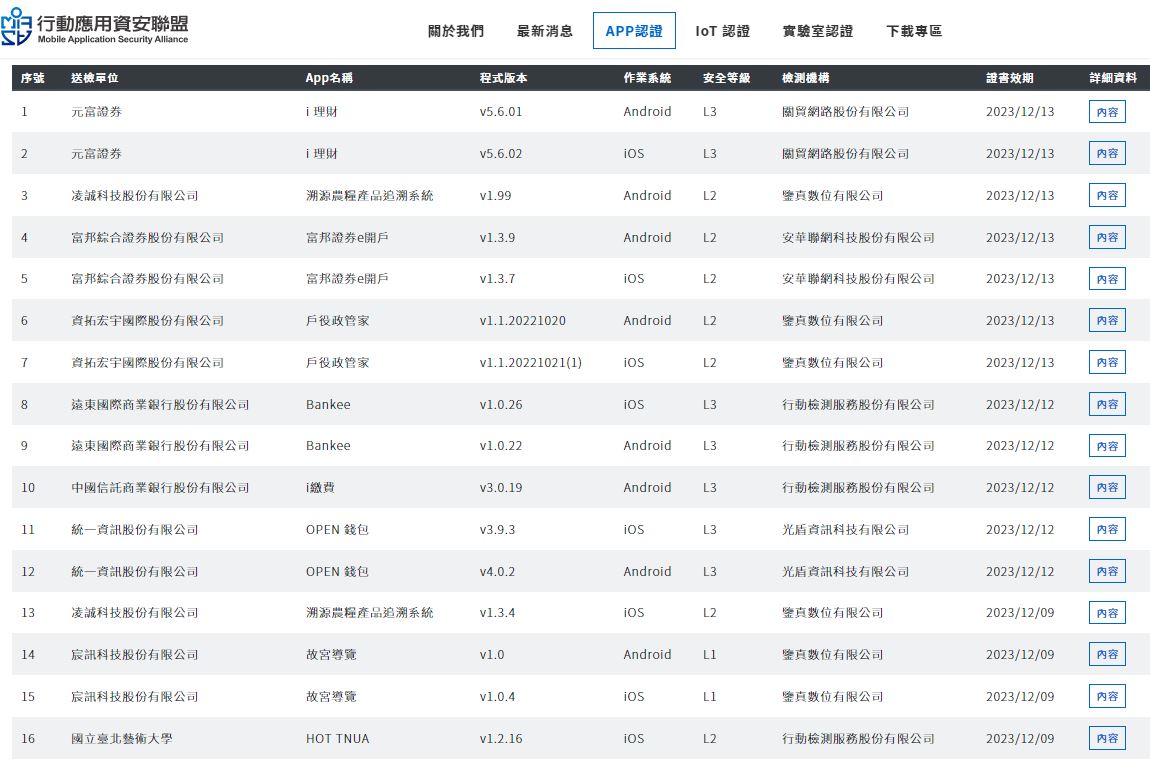The height and width of the screenshot is (765, 1150).
Task: Click 光盾資訊科技有限公司 in row 11
Action: (845, 530)
